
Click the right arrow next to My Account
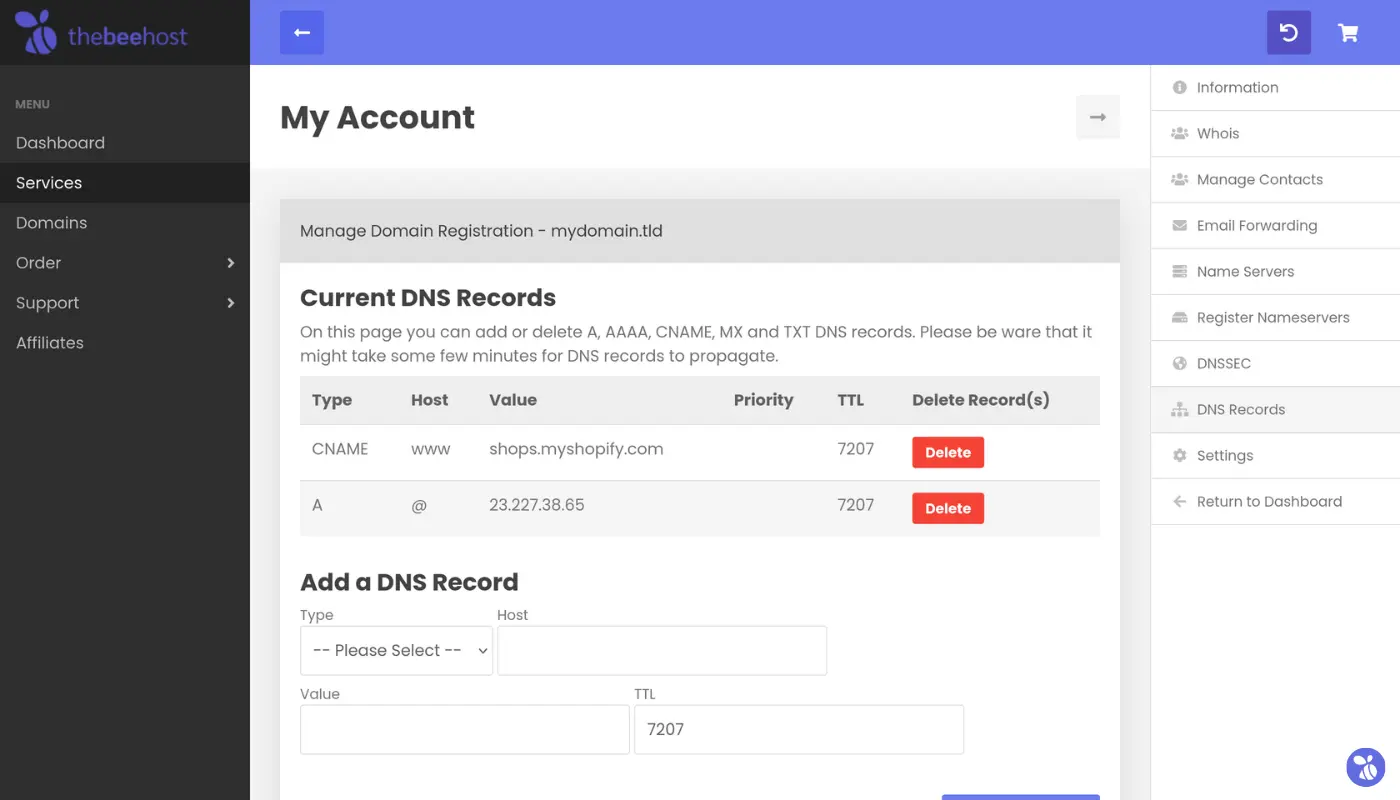[1098, 117]
